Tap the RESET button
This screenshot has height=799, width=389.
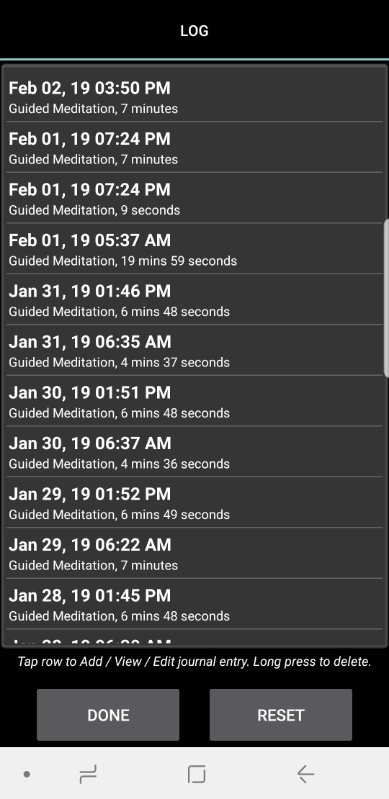pos(280,715)
